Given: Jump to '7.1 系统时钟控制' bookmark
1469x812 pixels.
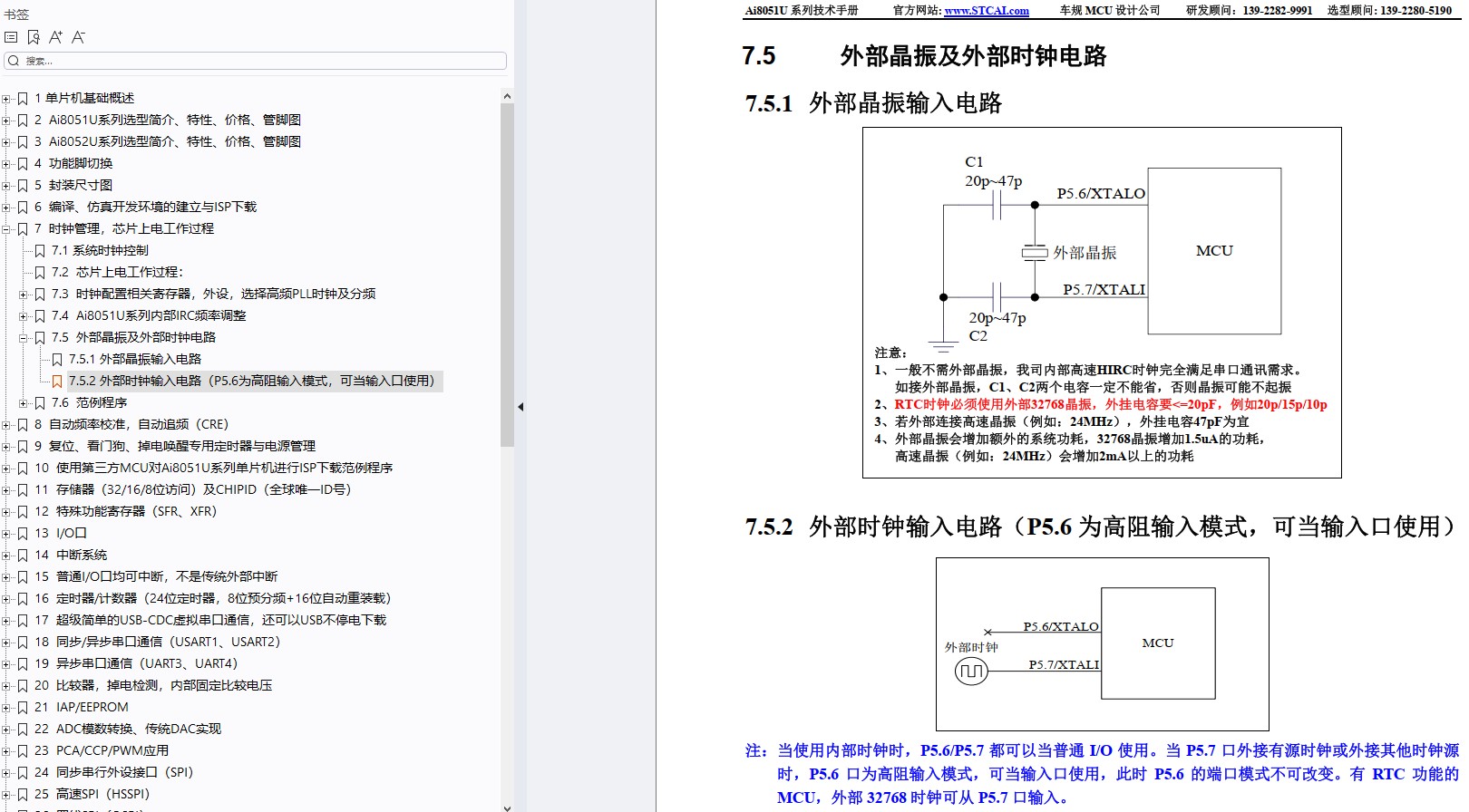Looking at the screenshot, I should (x=100, y=250).
